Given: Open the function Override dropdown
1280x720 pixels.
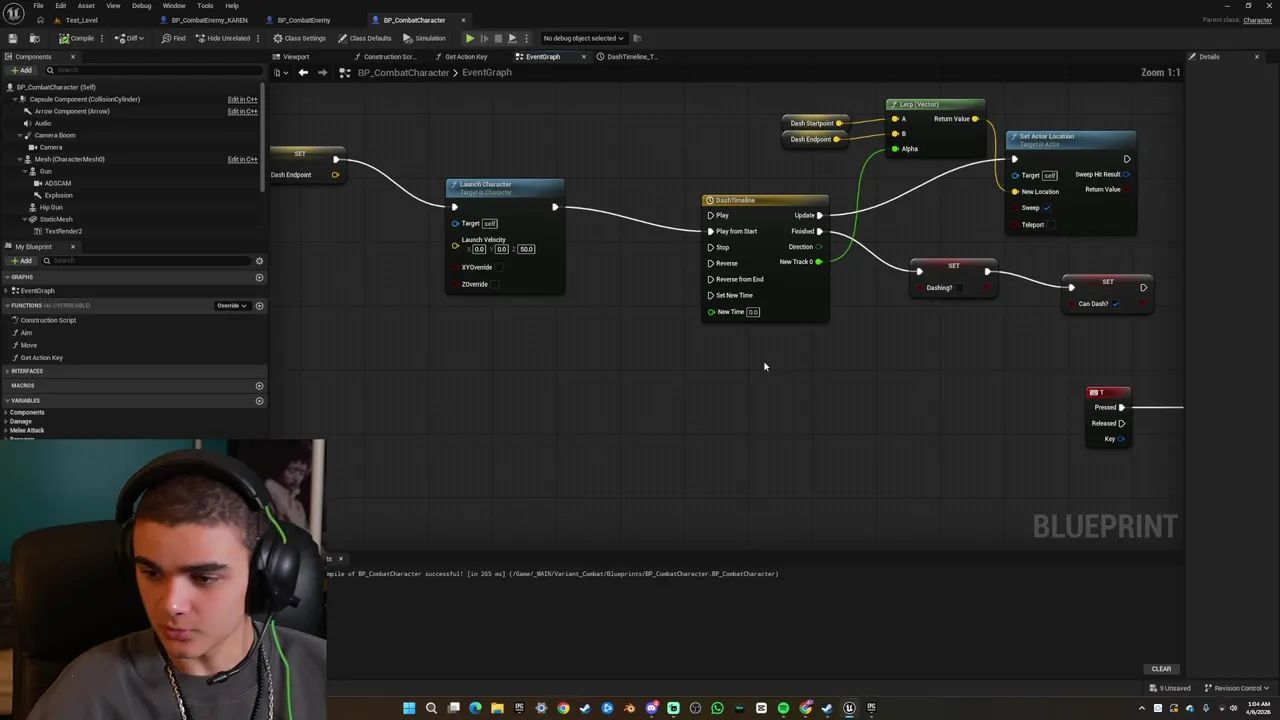Looking at the screenshot, I should [231, 305].
